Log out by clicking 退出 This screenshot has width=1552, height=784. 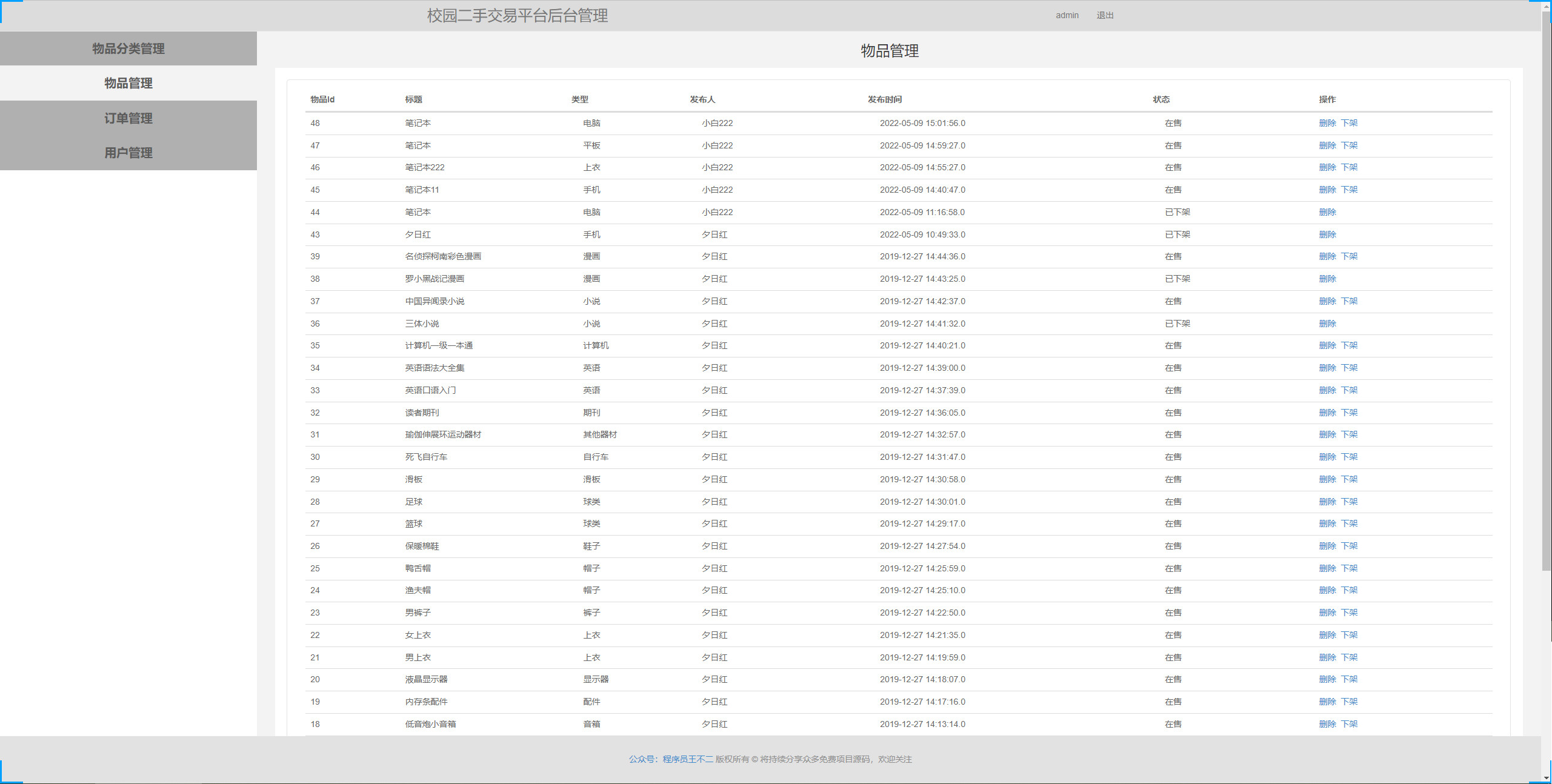(1104, 15)
